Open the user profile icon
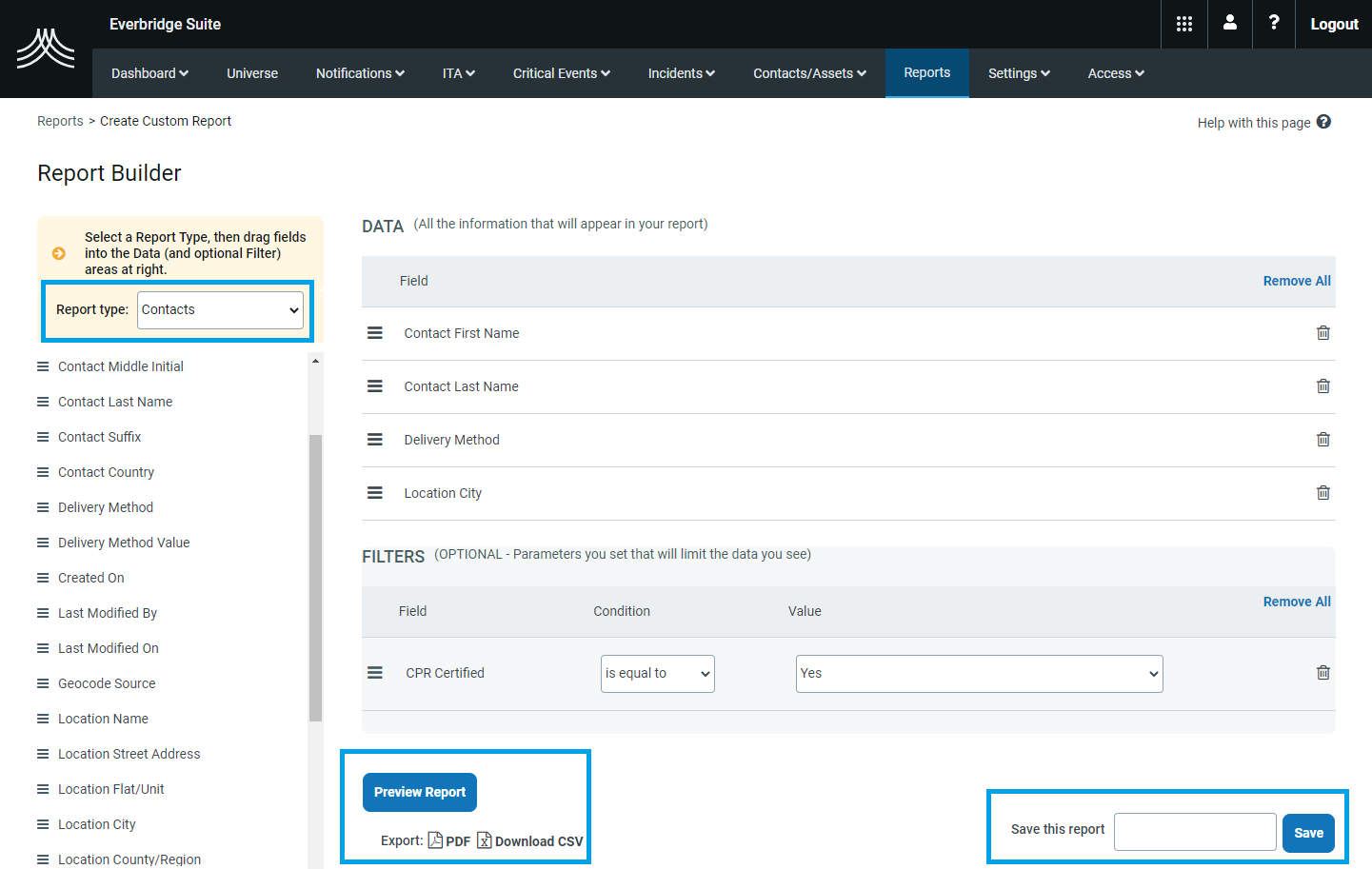 (x=1230, y=23)
